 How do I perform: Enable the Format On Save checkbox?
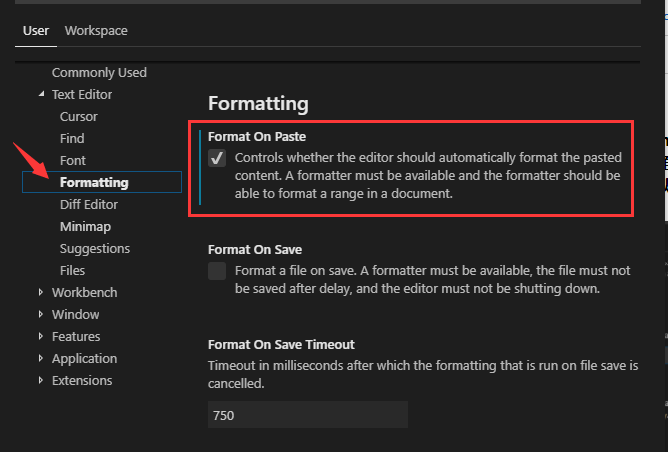[217, 271]
